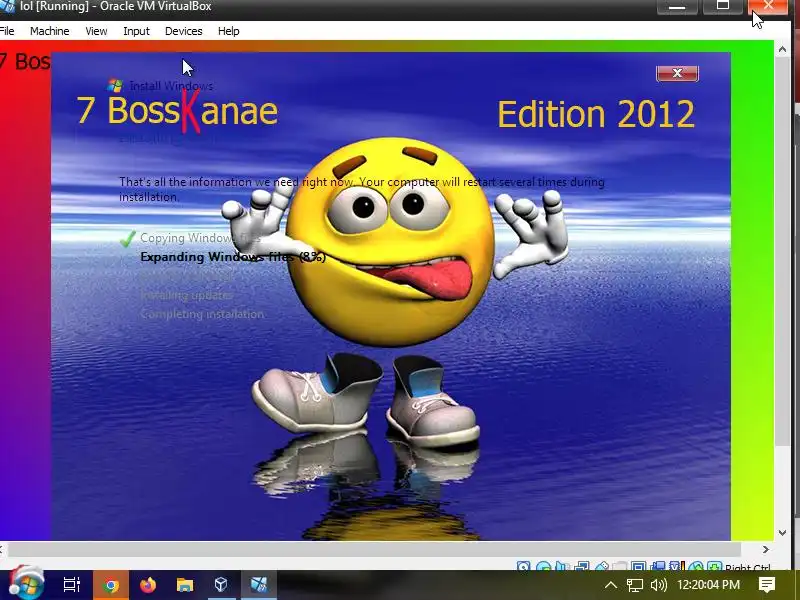This screenshot has height=600, width=800.
Task: Minimize the VirtualBox VM window
Action: (677, 6)
